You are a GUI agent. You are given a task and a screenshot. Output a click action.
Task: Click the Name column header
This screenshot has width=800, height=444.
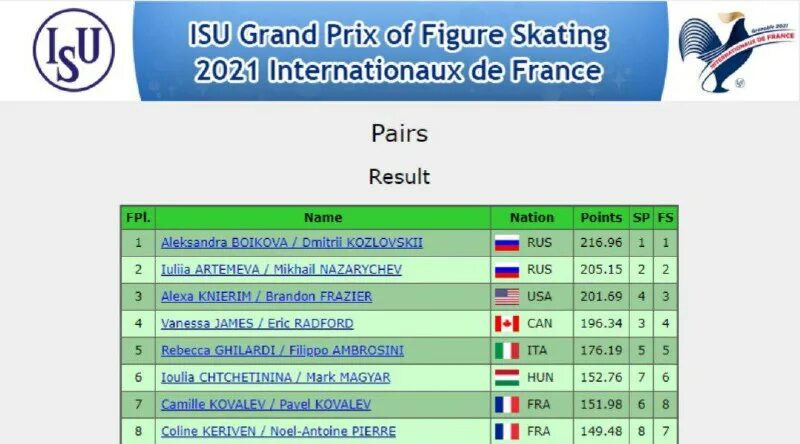pyautogui.click(x=323, y=218)
